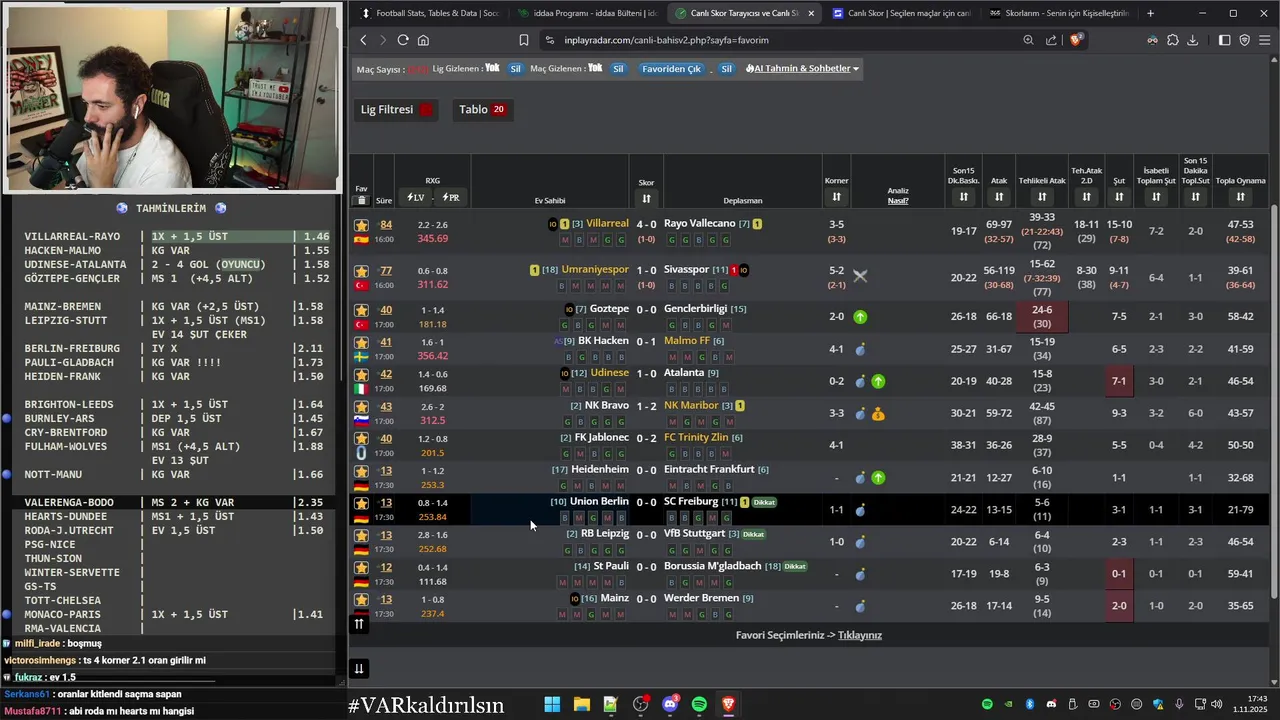Toggle the favorite star for BK Hacken
This screenshot has width=1280, height=720.
(x=361, y=341)
